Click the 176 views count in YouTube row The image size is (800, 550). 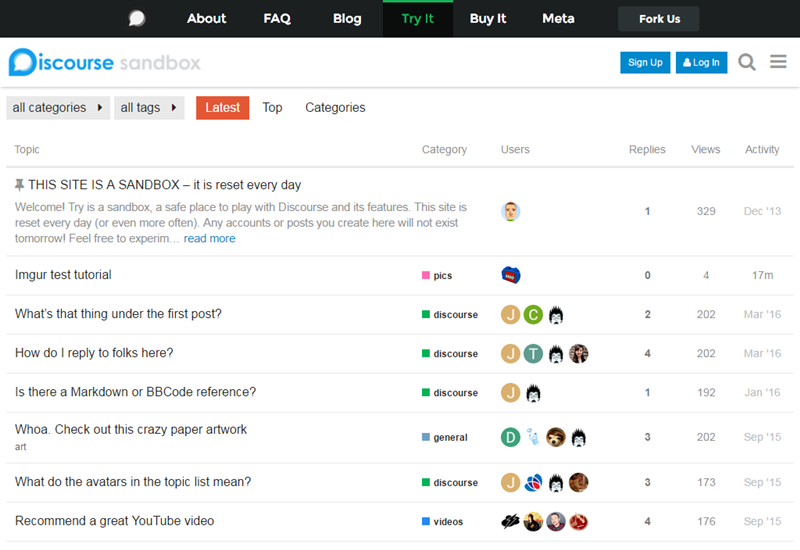(x=706, y=521)
